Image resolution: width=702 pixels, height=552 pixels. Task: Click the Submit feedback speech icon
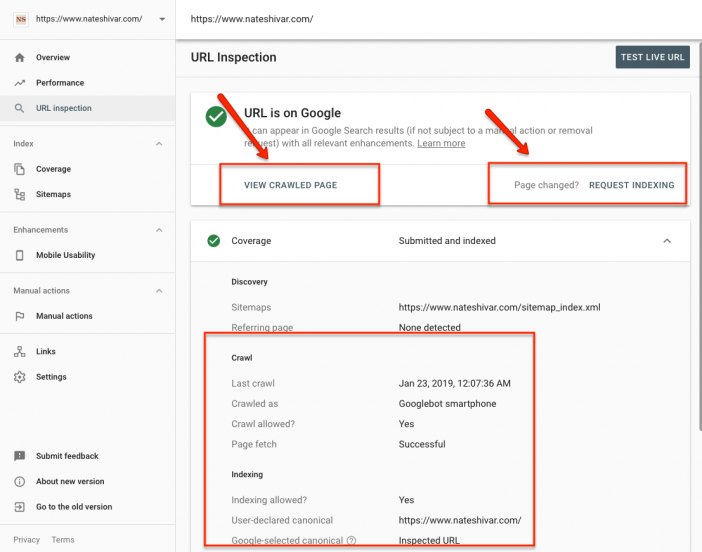point(20,456)
